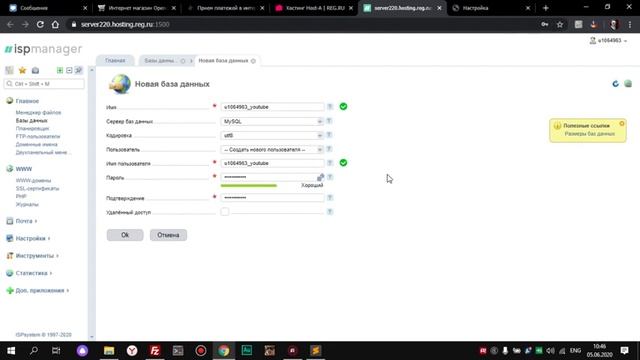Screen dimensions: 640x360
Task: Switch to the Главная tab
Action: click(115, 60)
